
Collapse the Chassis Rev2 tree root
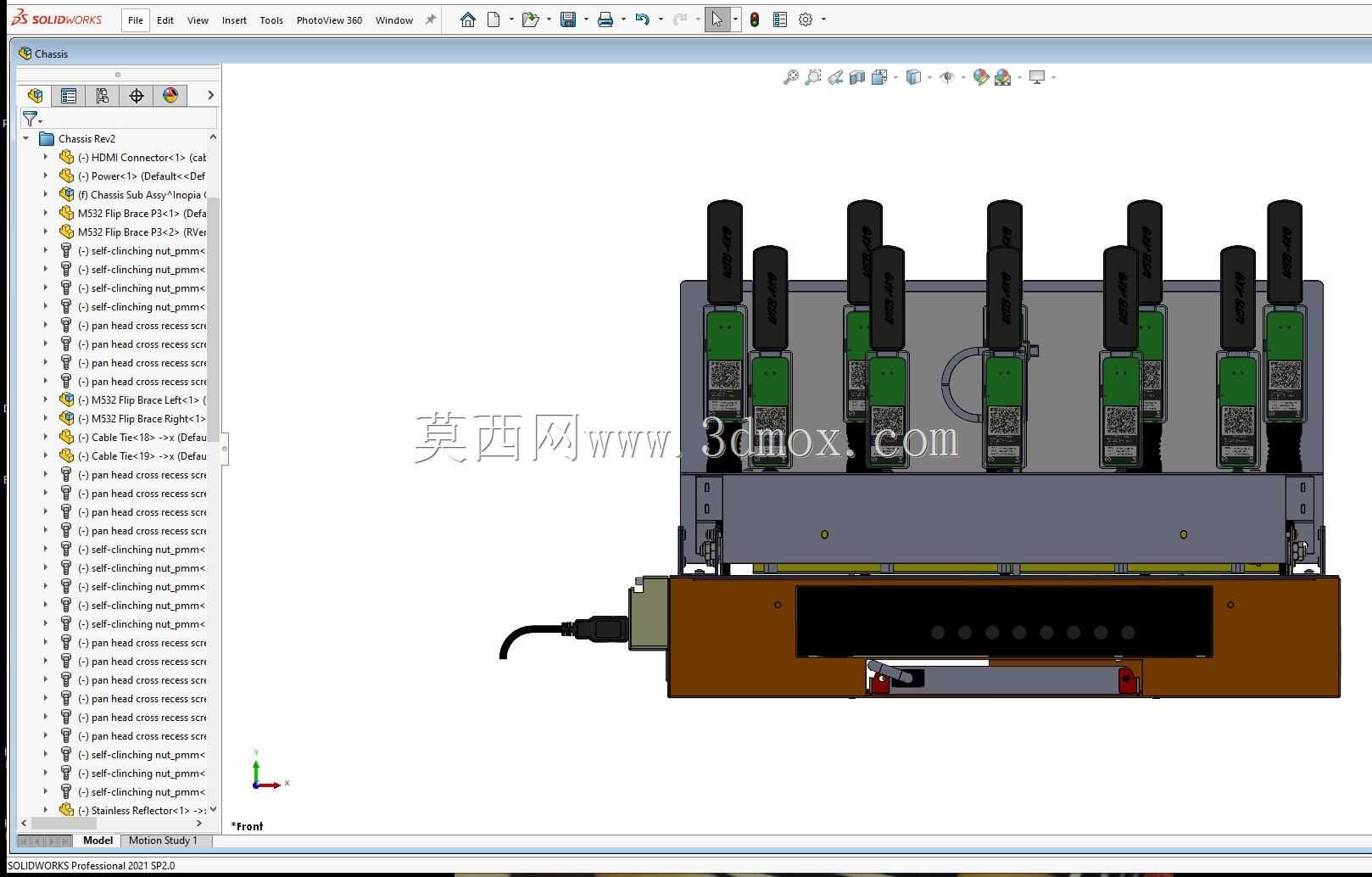(26, 138)
